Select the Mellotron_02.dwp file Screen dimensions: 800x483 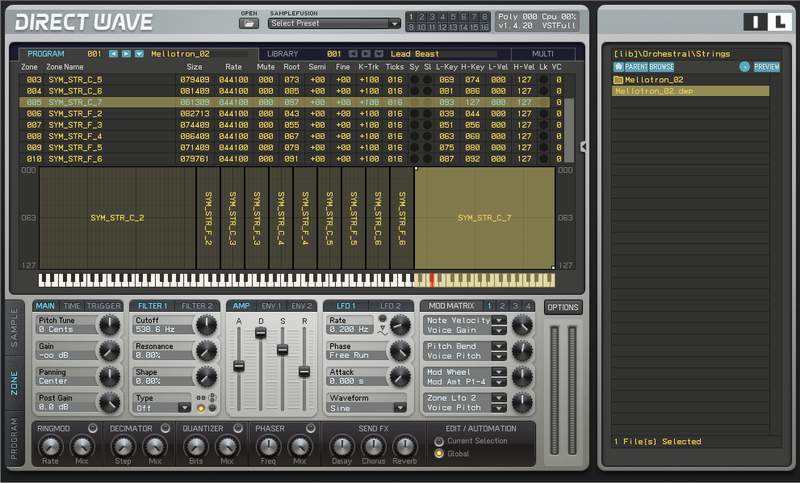690,91
